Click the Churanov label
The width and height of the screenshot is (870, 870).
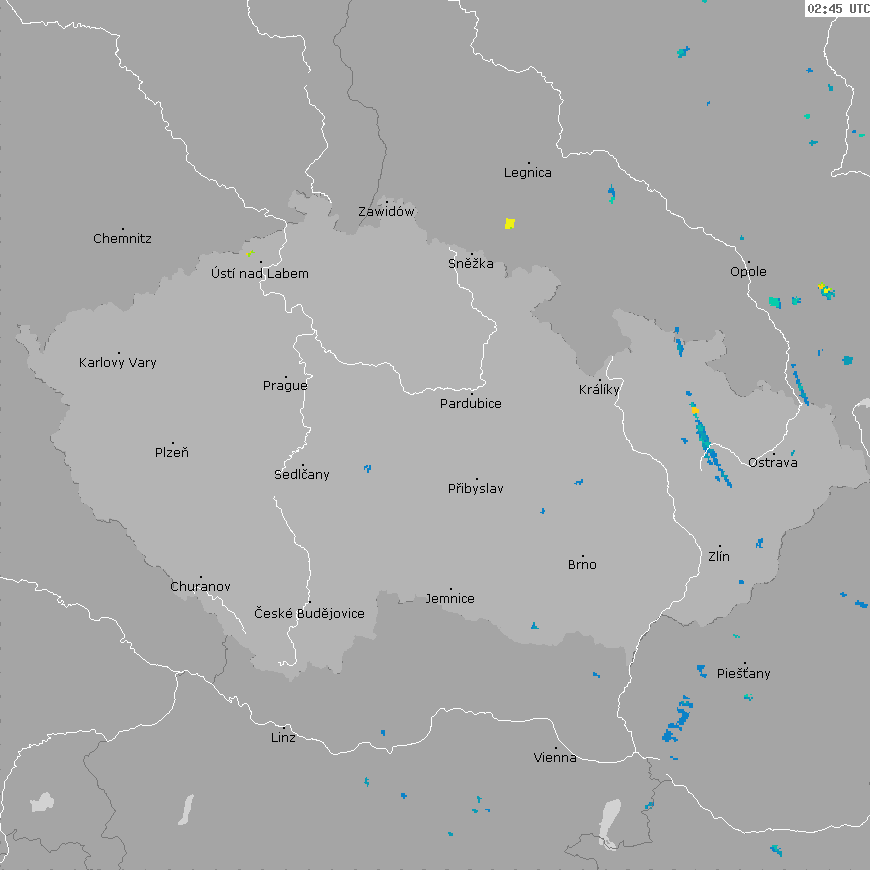pyautogui.click(x=200, y=586)
